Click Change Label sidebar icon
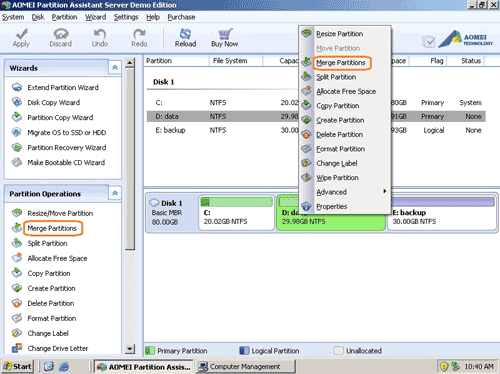Image resolution: width=500 pixels, height=374 pixels. (17, 333)
